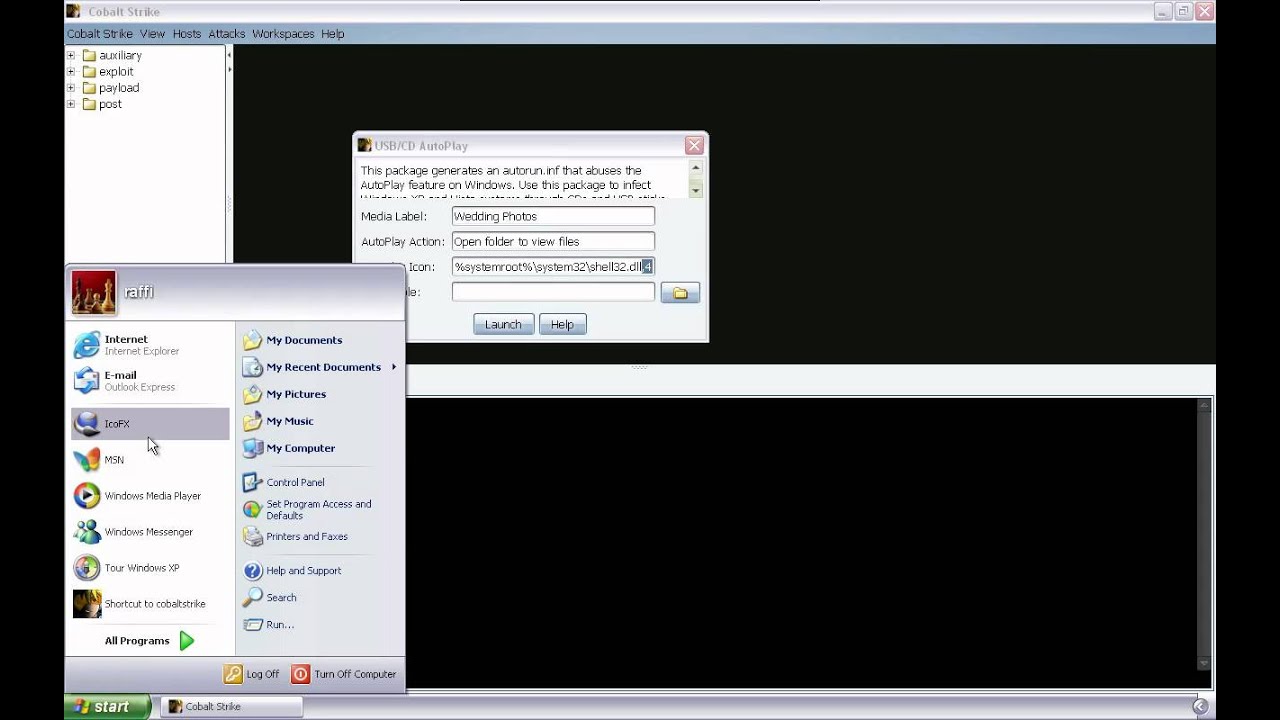
Task: Expand the auxiliary module tree node
Action: 71,55
